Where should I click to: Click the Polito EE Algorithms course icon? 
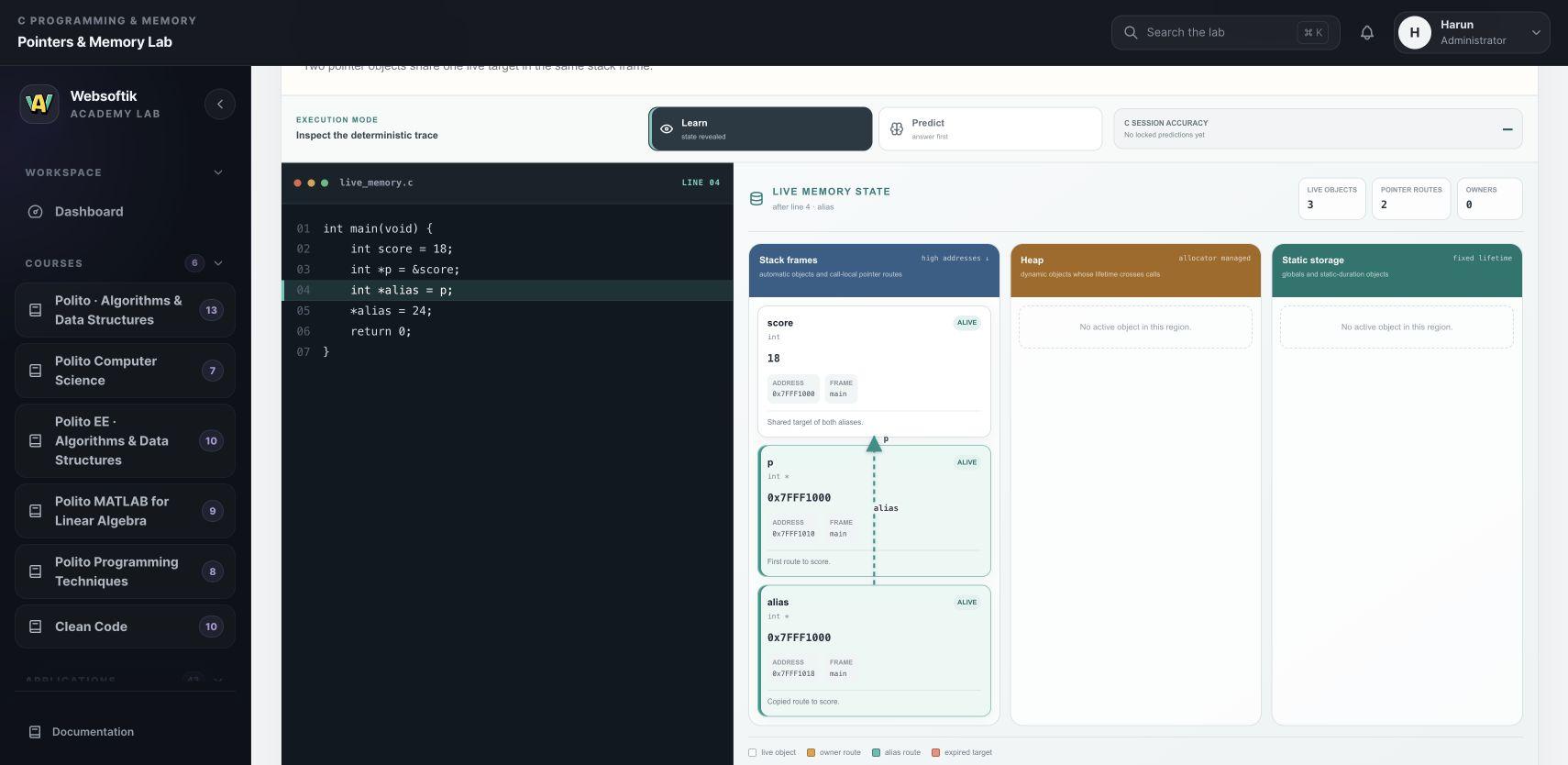(36, 441)
